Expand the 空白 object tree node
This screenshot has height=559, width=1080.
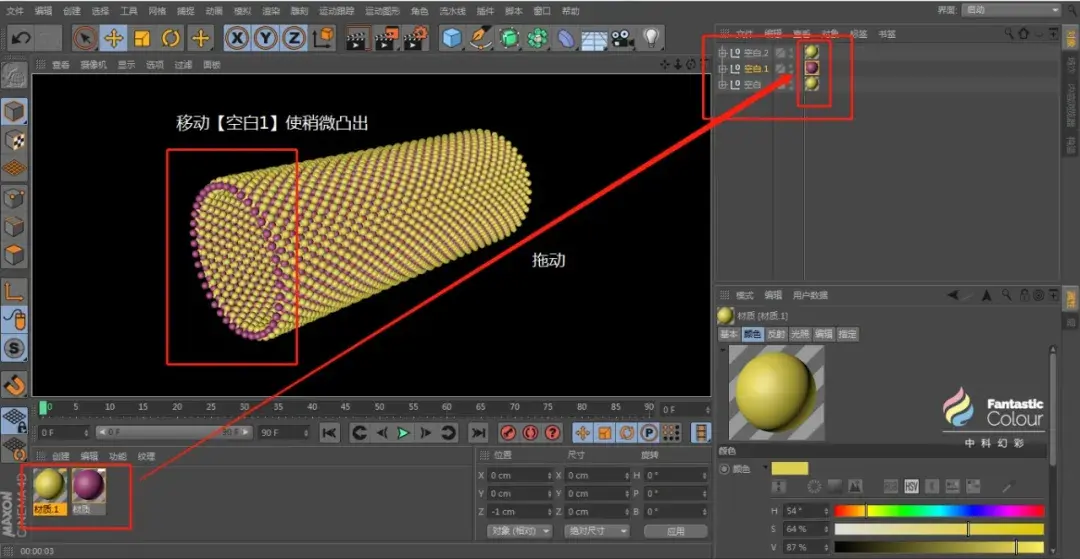(722, 85)
